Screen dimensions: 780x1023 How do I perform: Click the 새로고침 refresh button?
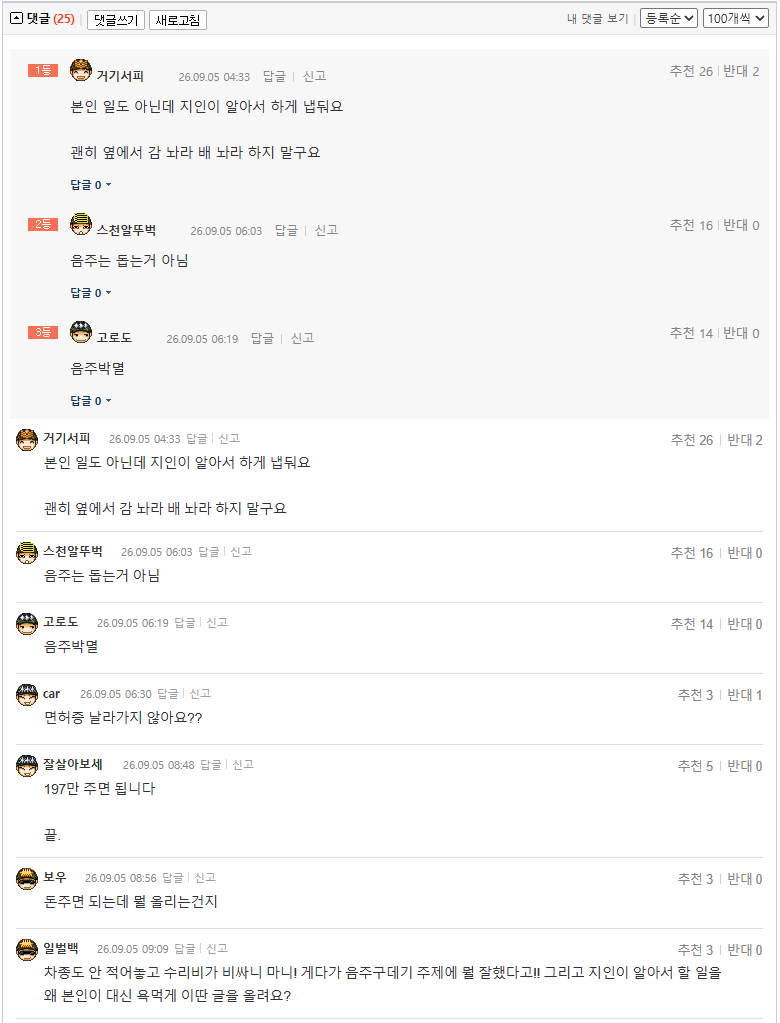coord(178,20)
